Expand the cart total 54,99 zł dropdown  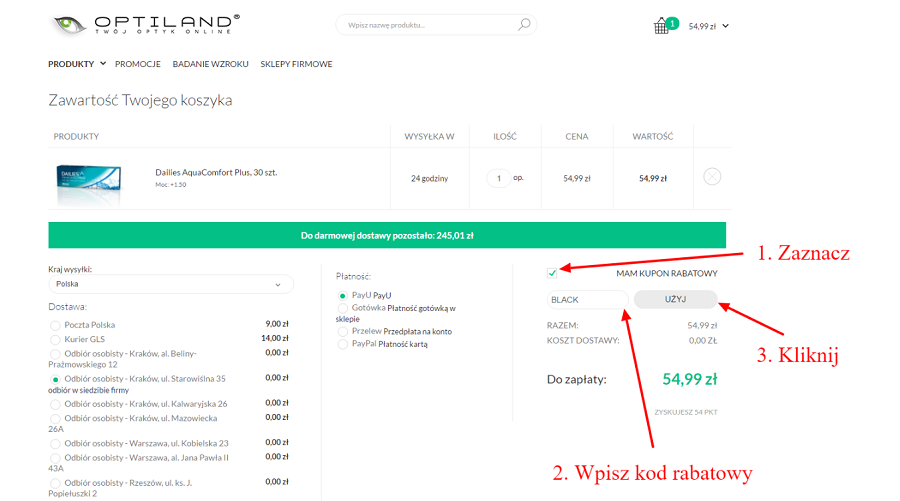[726, 26]
